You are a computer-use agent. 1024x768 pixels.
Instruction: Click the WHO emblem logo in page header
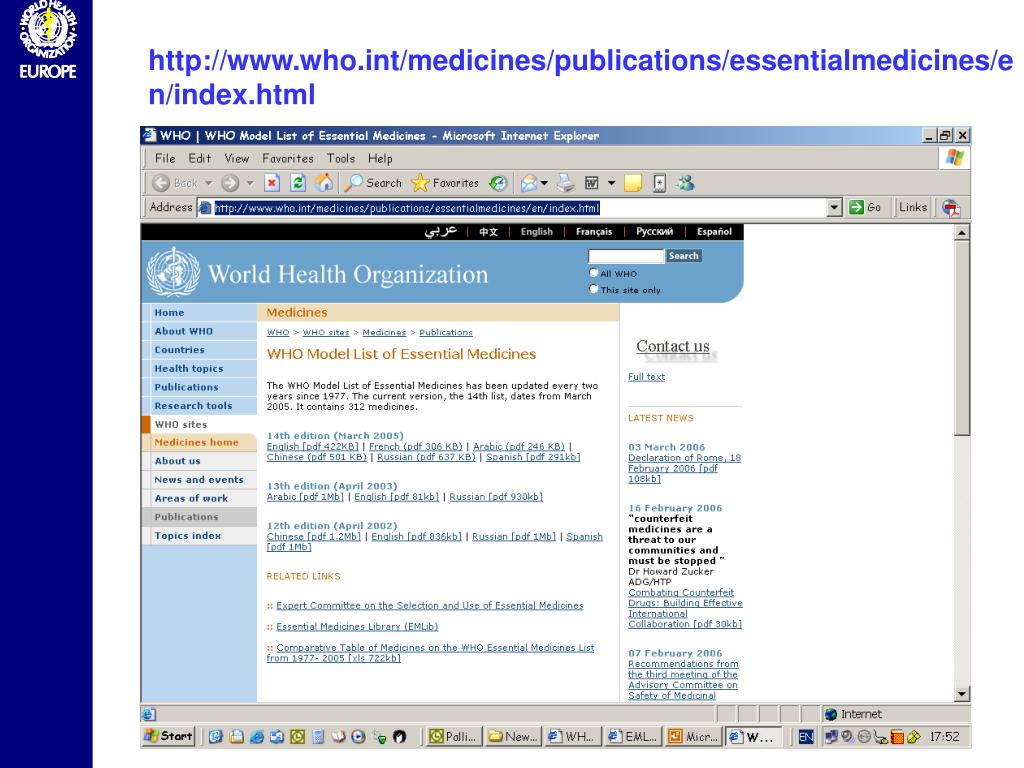(173, 272)
